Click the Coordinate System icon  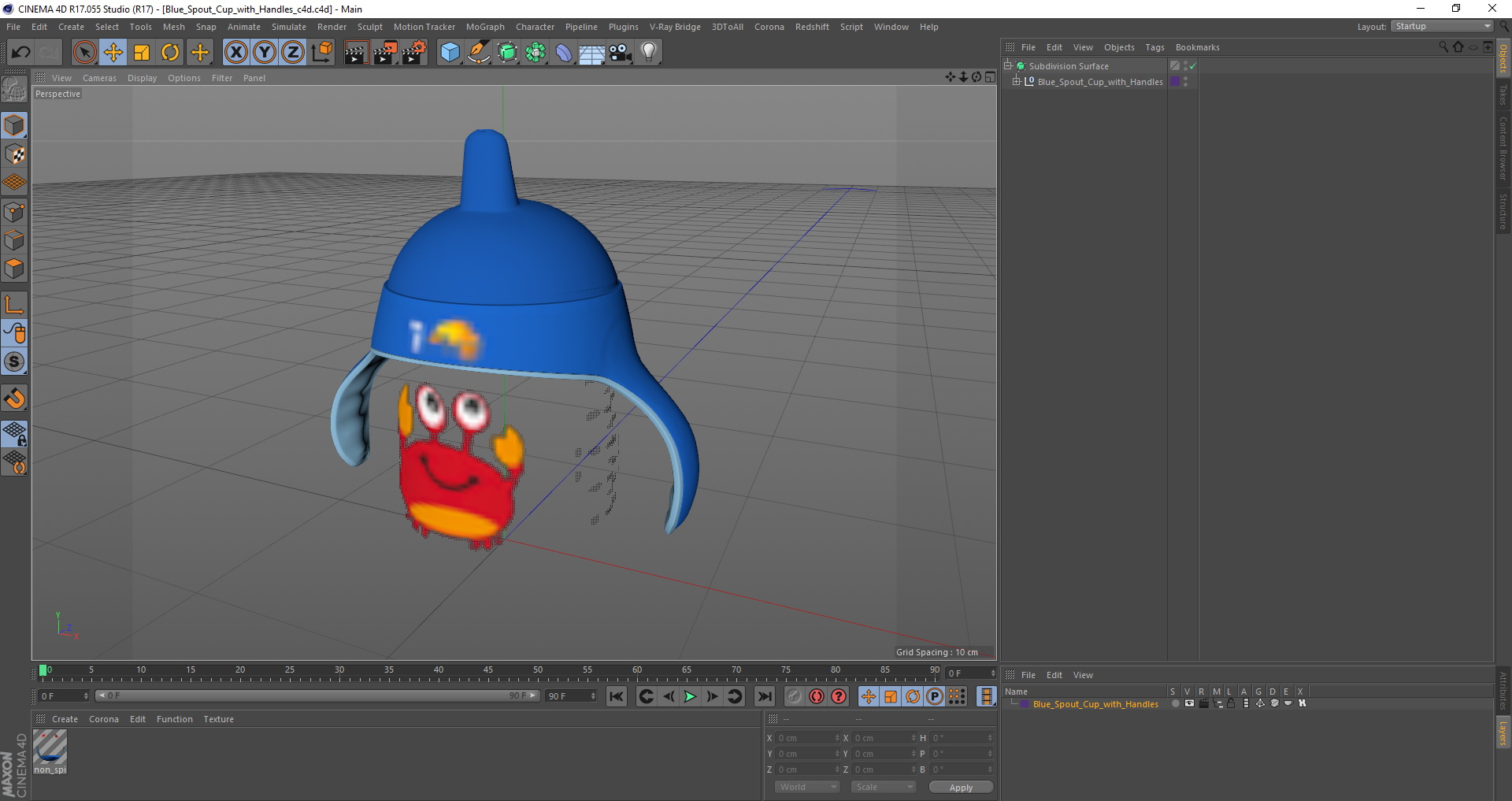[322, 53]
